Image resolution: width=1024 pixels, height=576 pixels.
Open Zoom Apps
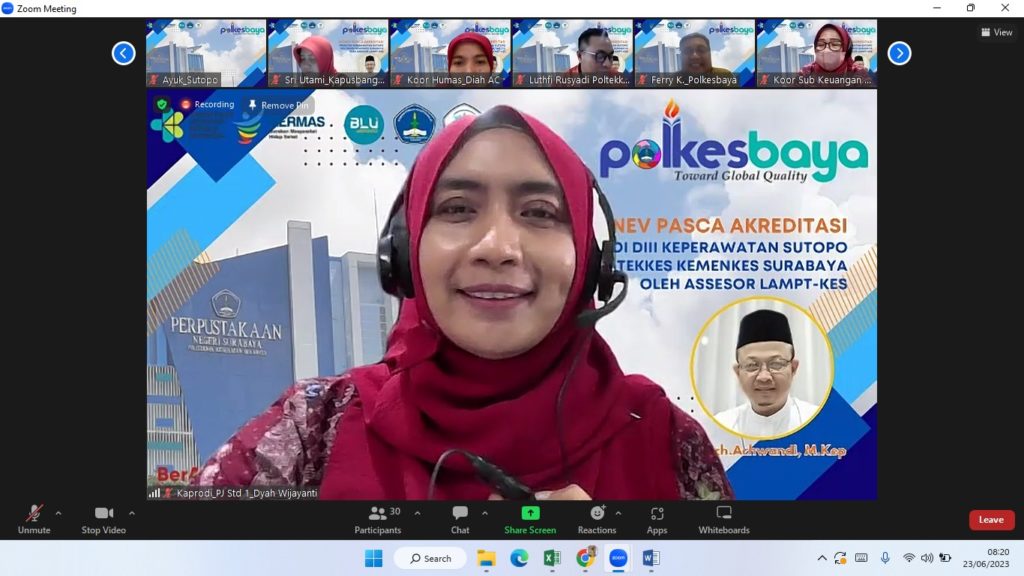click(x=657, y=520)
